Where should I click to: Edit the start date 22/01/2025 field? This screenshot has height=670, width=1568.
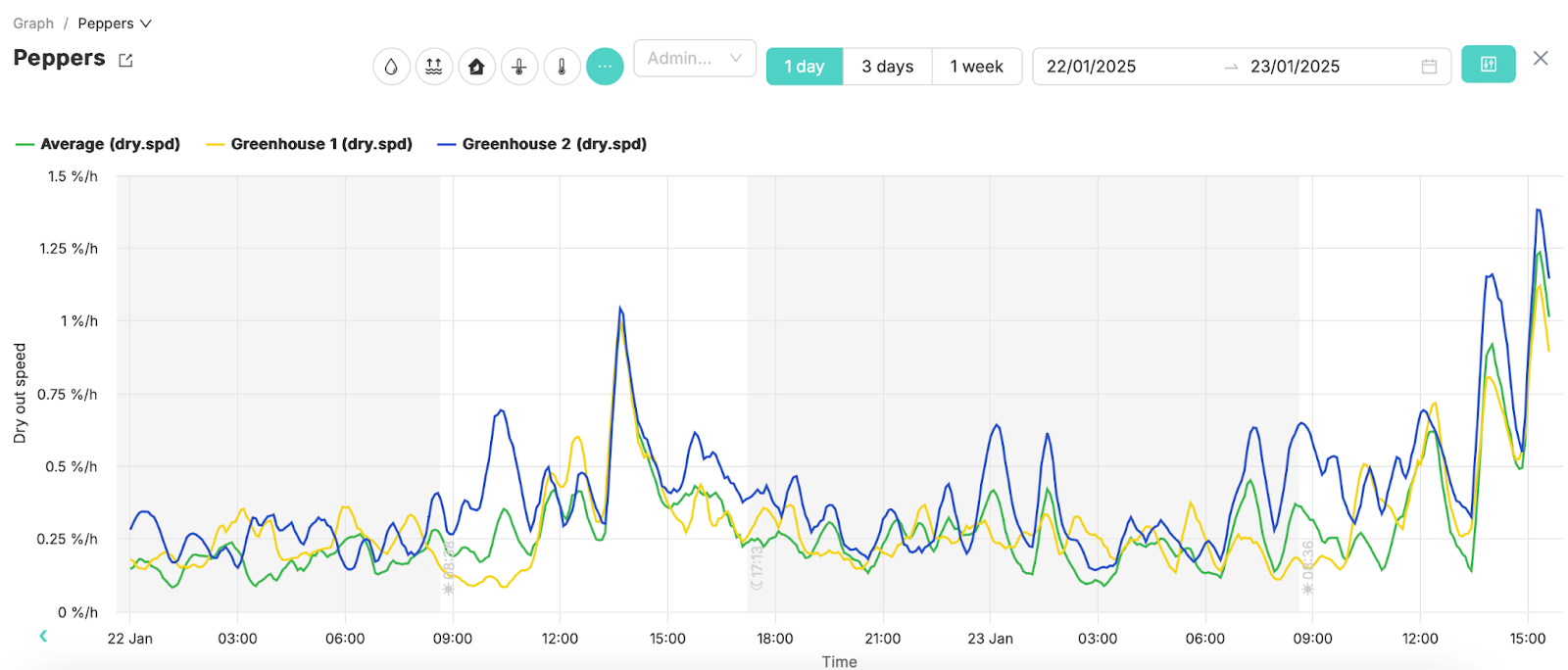[x=1092, y=67]
